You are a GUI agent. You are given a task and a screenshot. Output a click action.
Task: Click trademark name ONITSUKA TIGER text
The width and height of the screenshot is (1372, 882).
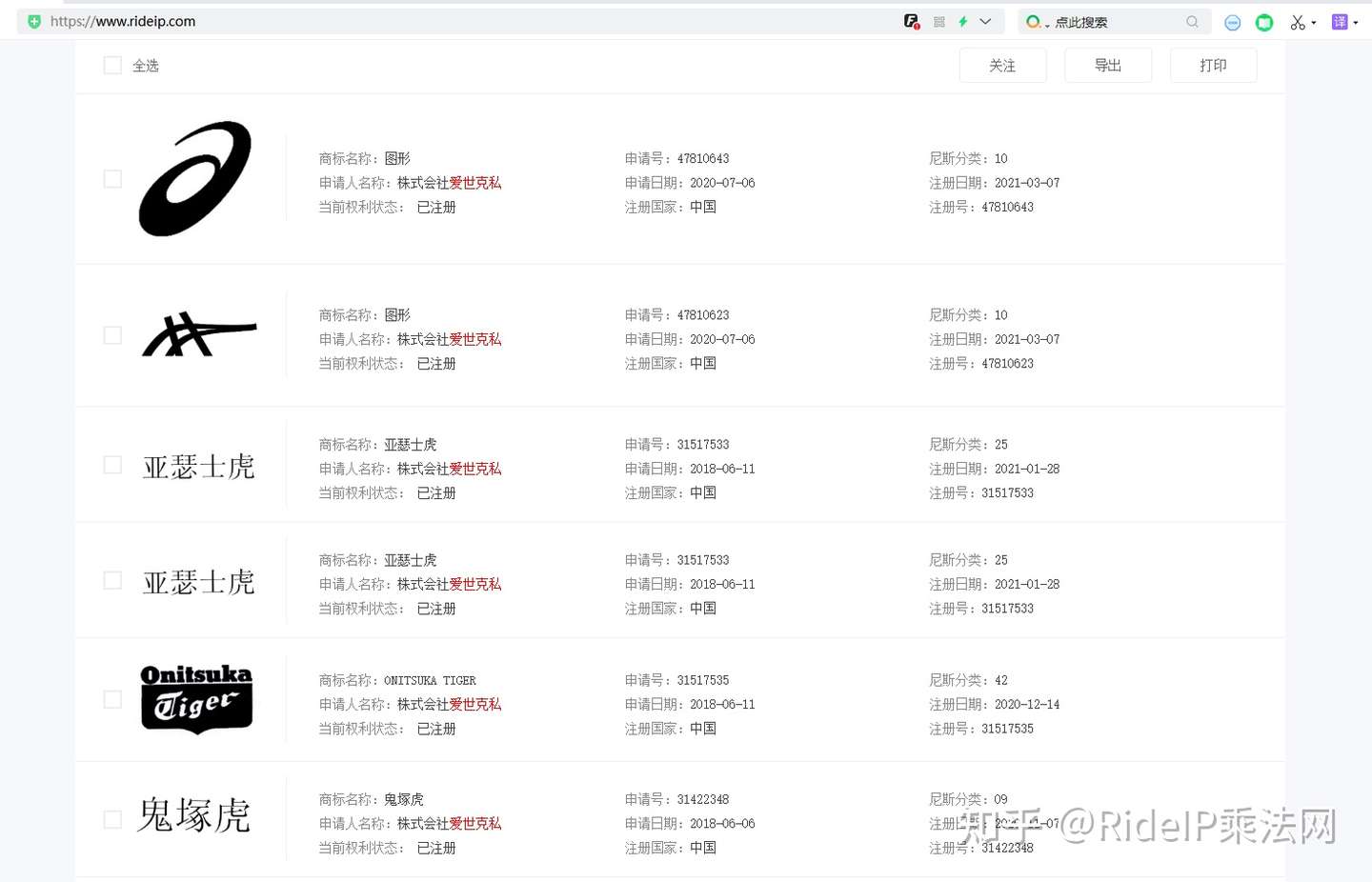[x=430, y=681]
